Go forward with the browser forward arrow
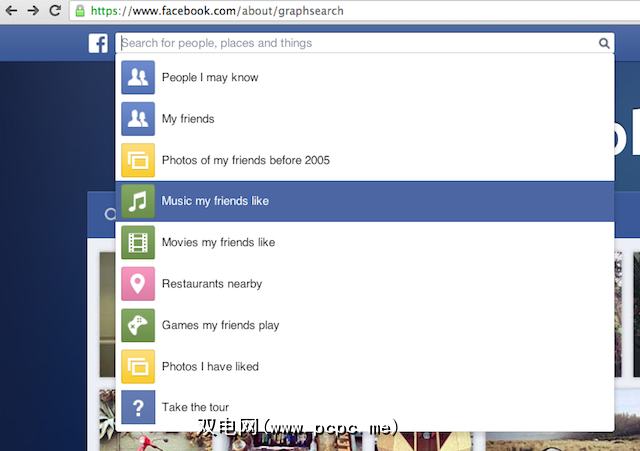This screenshot has height=451, width=640. [33, 10]
